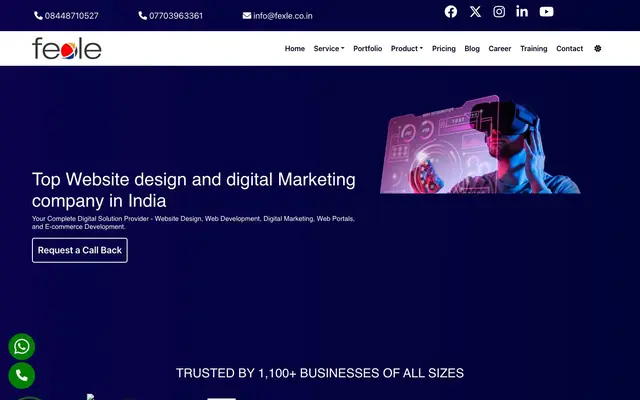This screenshot has width=640, height=400.
Task: Open the Career menu item
Action: (500, 49)
